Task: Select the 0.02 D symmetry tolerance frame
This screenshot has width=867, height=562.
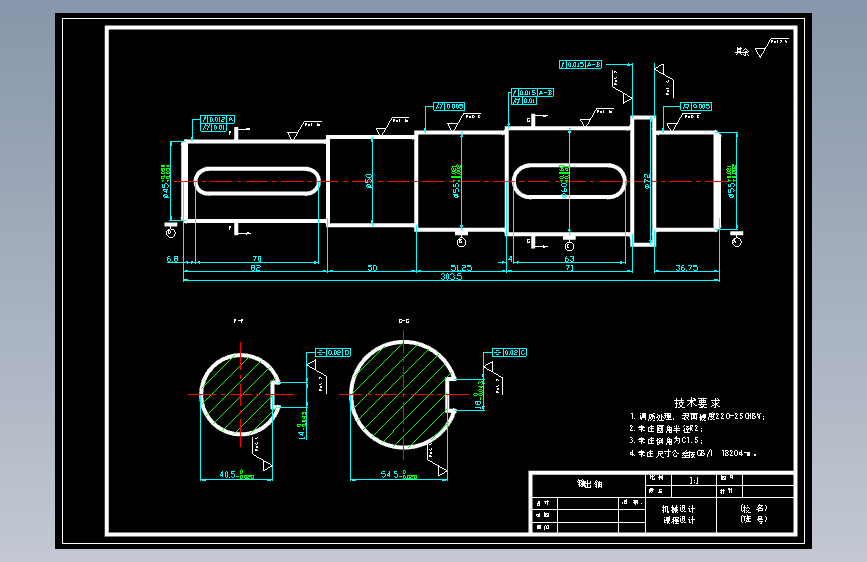Action: coord(333,352)
